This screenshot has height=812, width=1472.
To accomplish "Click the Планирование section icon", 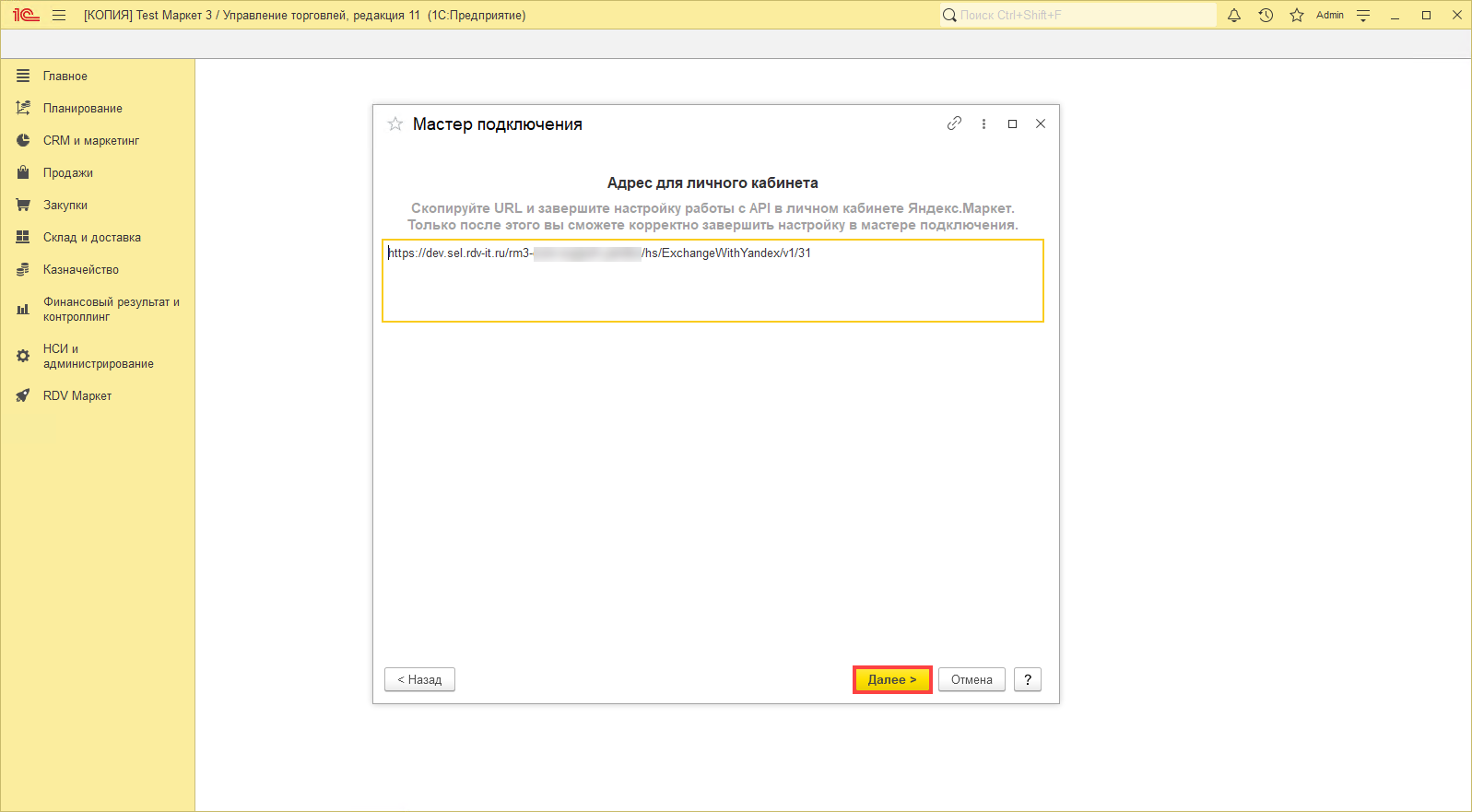I will (x=23, y=108).
